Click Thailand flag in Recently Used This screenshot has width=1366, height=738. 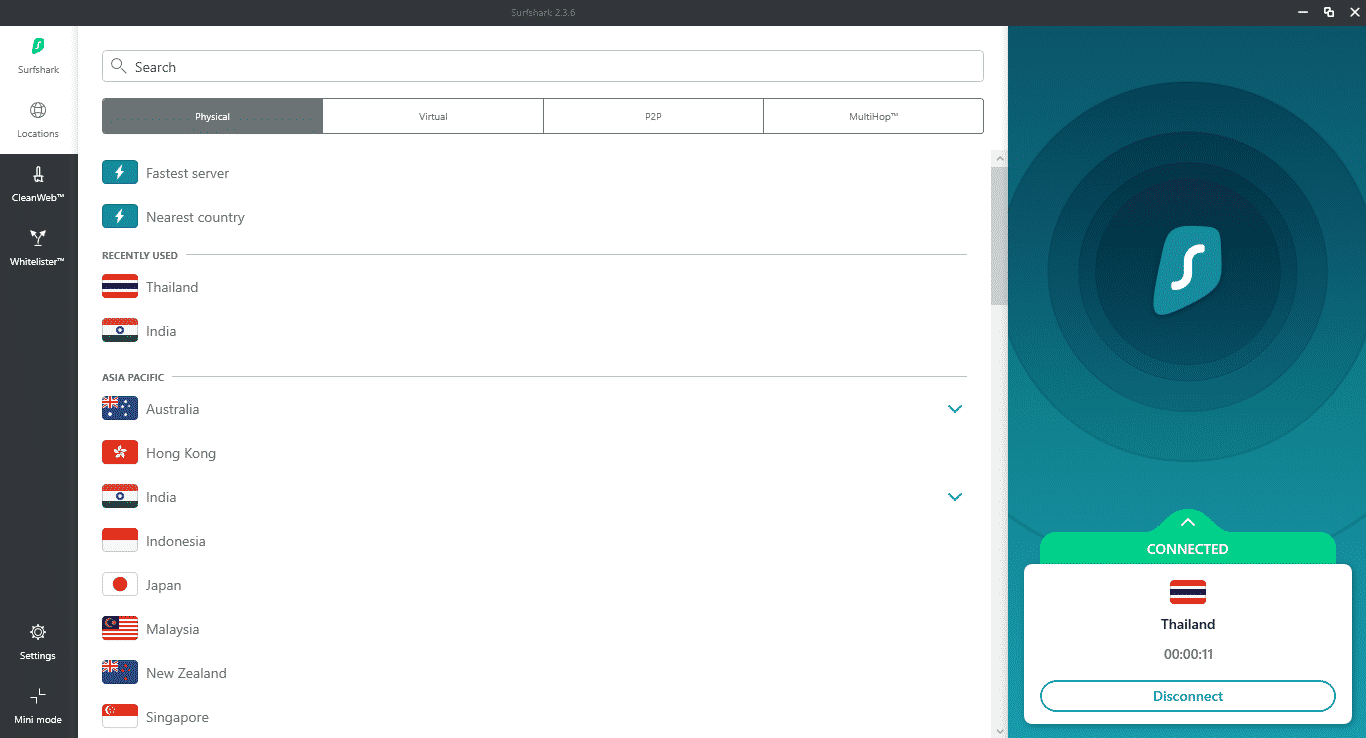[120, 286]
